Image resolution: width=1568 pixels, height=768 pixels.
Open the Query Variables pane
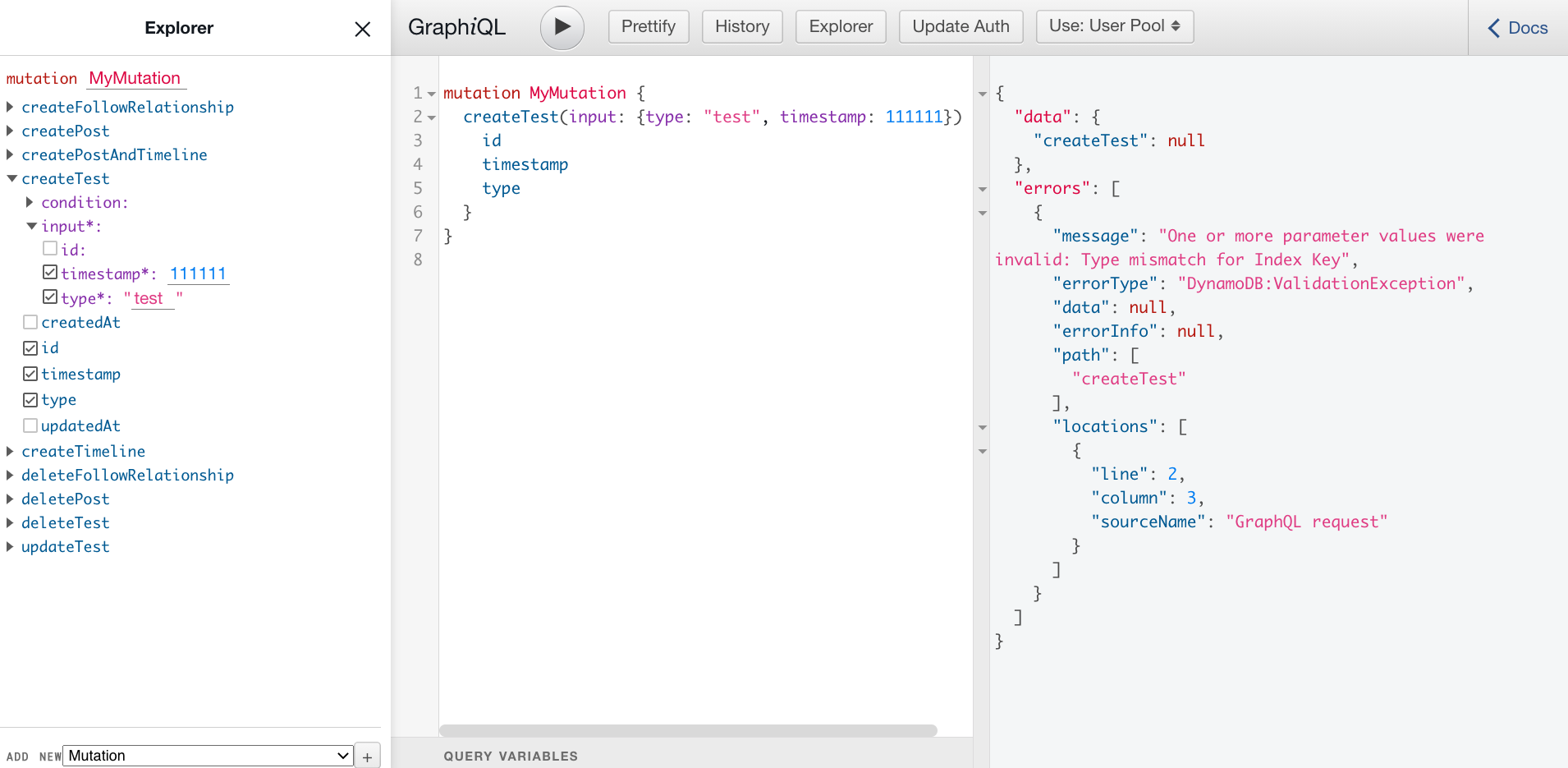click(511, 757)
